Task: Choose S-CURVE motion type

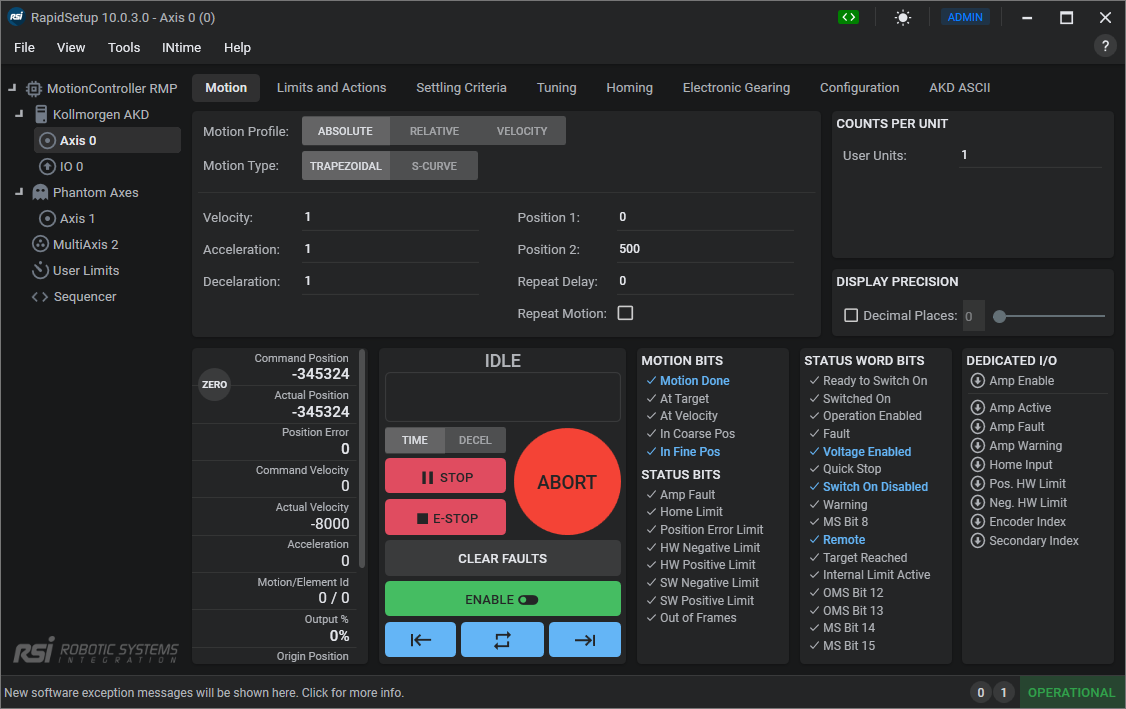Action: 434,166
